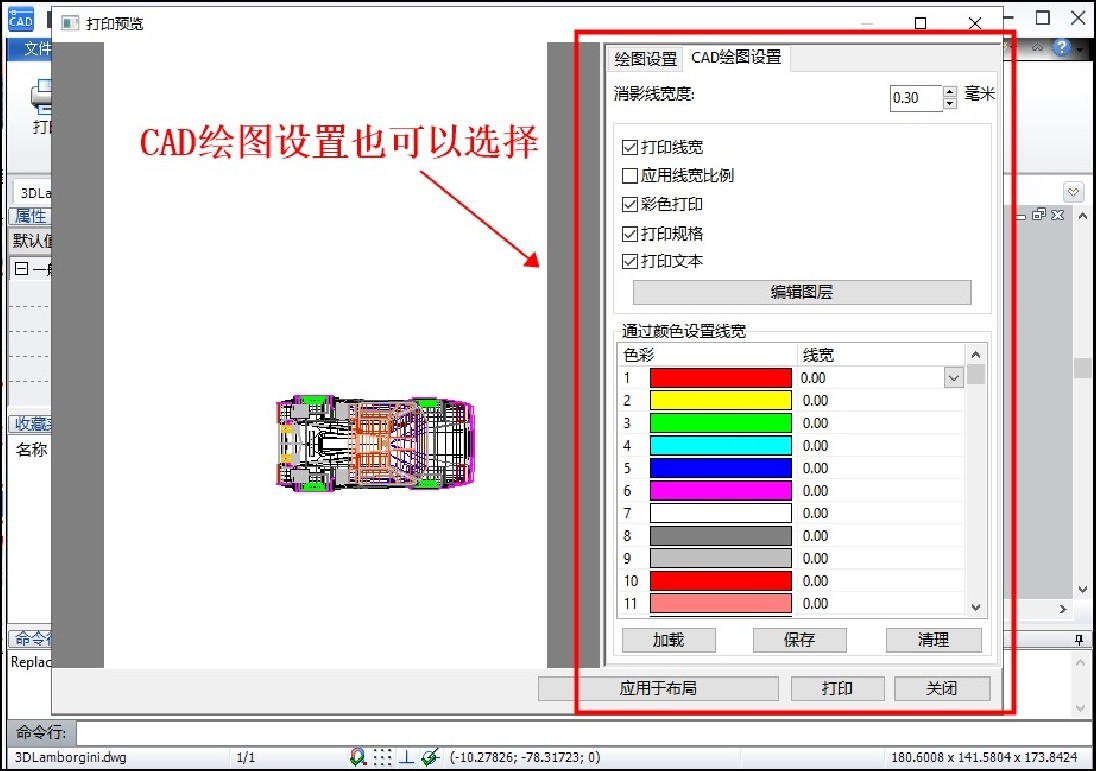The image size is (1096, 771).
Task: Click the 编辑图层 button
Action: [x=801, y=291]
